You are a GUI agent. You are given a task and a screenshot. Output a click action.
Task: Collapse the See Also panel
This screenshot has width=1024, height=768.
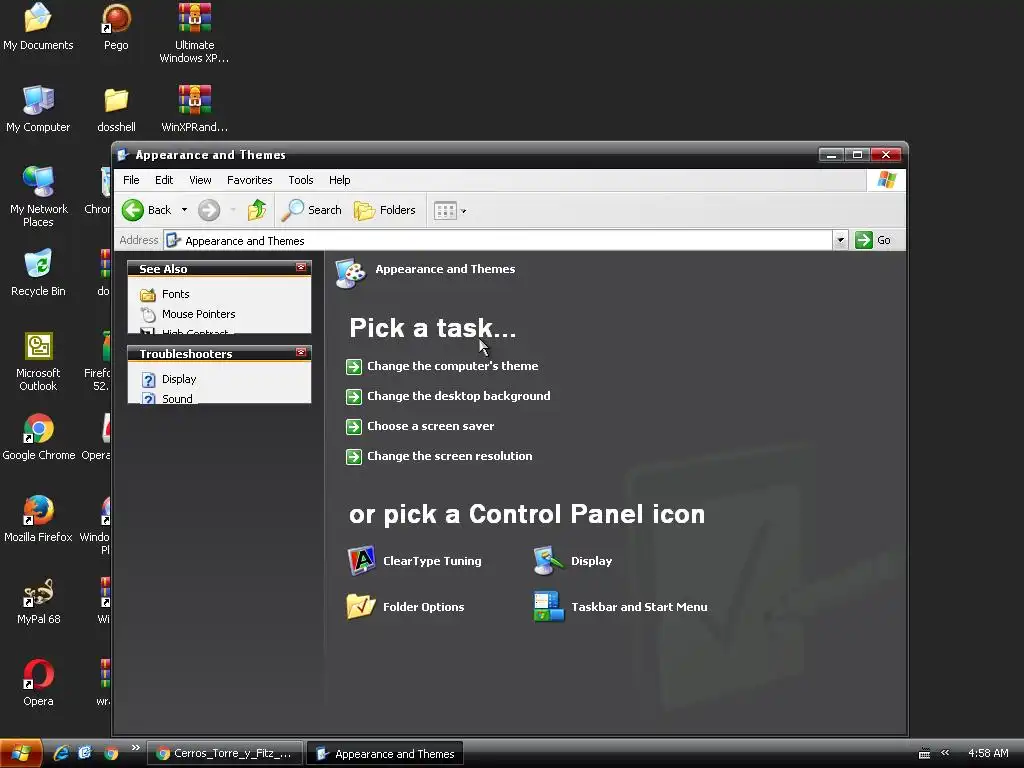coord(301,267)
